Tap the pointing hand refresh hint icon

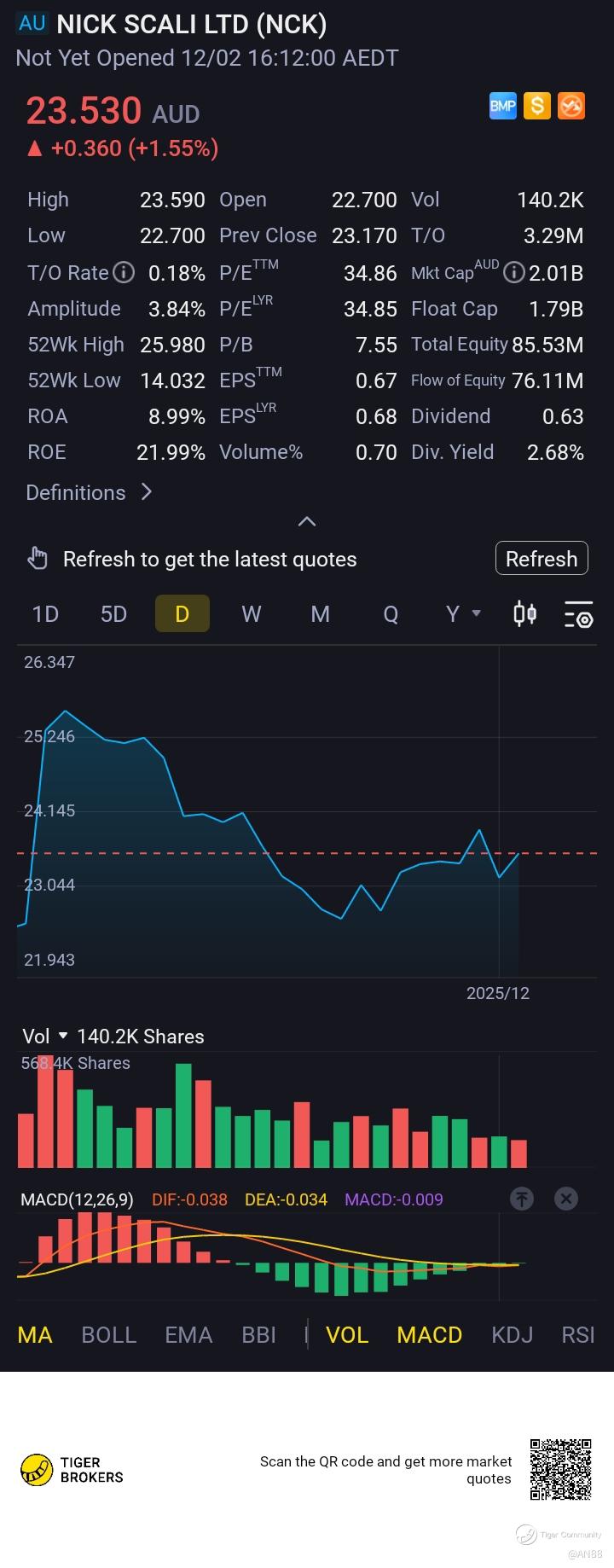[x=38, y=559]
